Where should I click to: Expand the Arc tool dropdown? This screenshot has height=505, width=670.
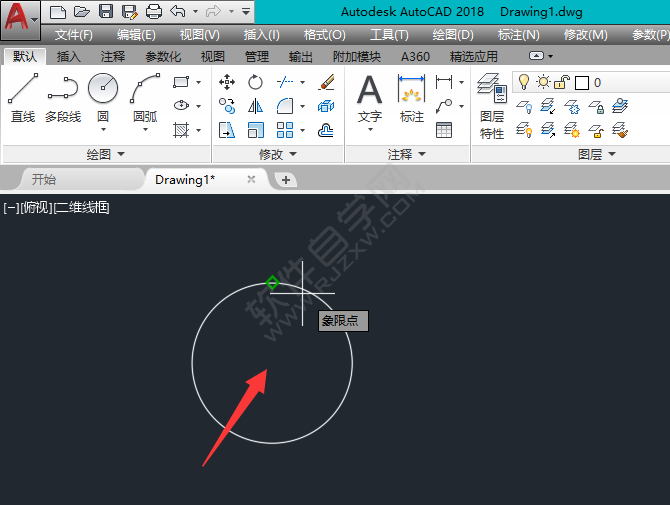tap(145, 129)
